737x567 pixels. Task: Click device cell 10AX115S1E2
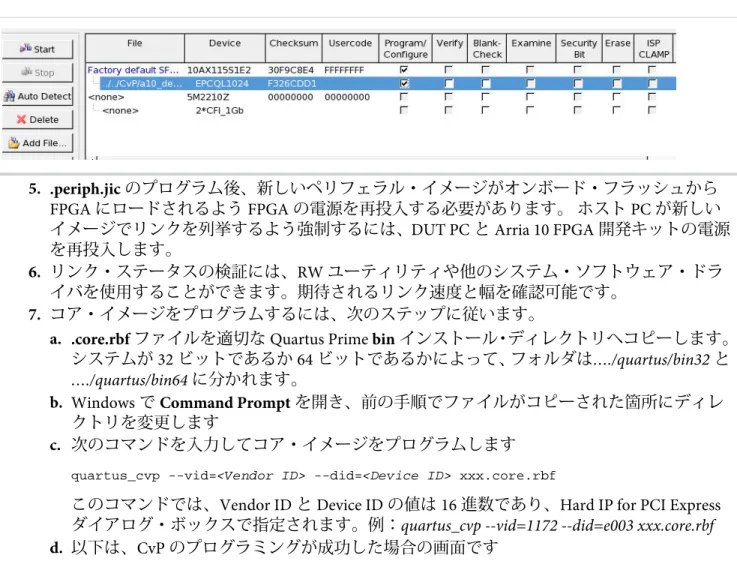(x=219, y=70)
